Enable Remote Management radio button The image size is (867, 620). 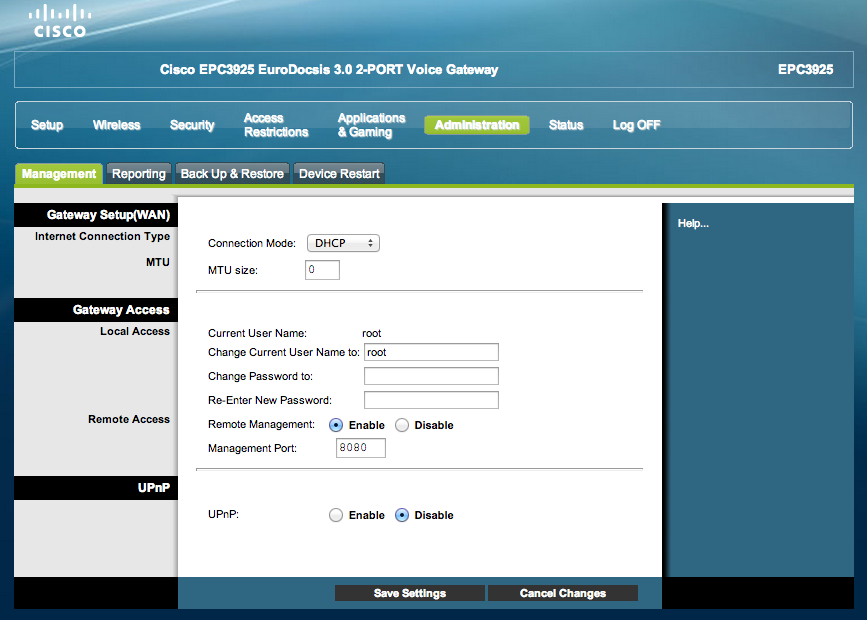click(336, 425)
